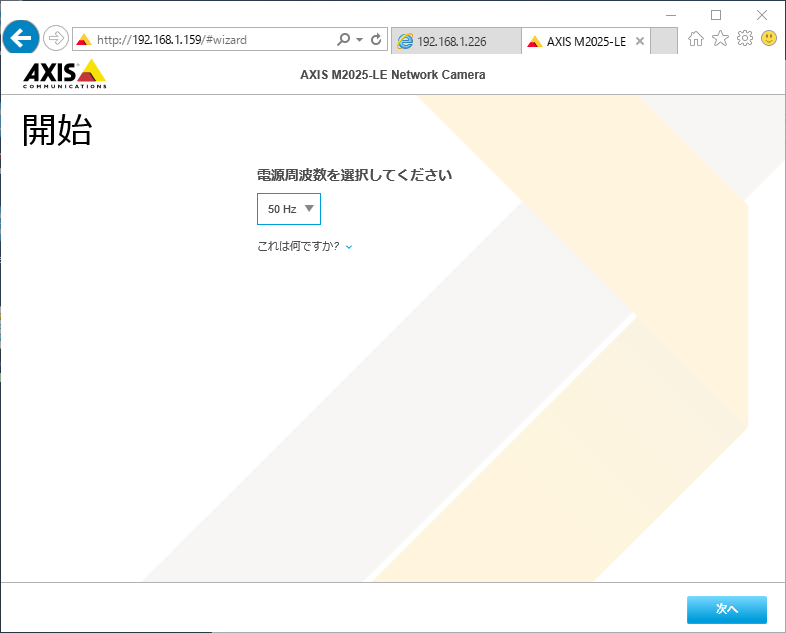Click the AXIS M2025-LE Network Camera title text

pos(392,75)
